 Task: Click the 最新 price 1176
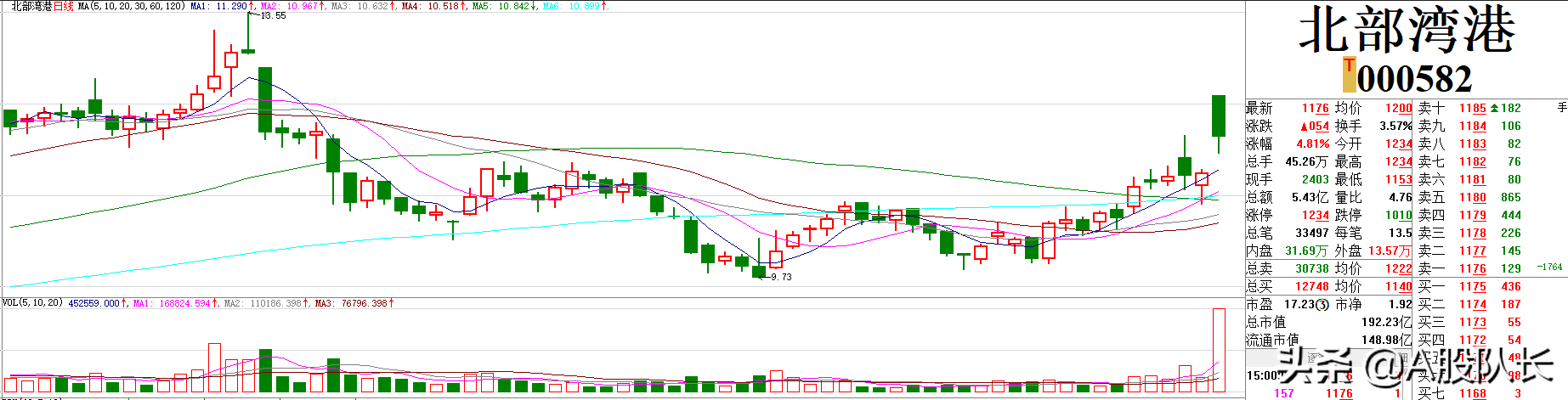click(x=1315, y=108)
